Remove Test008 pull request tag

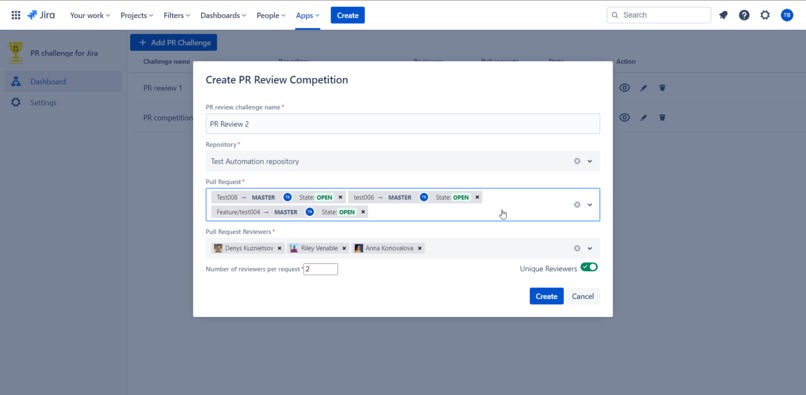[x=340, y=197]
